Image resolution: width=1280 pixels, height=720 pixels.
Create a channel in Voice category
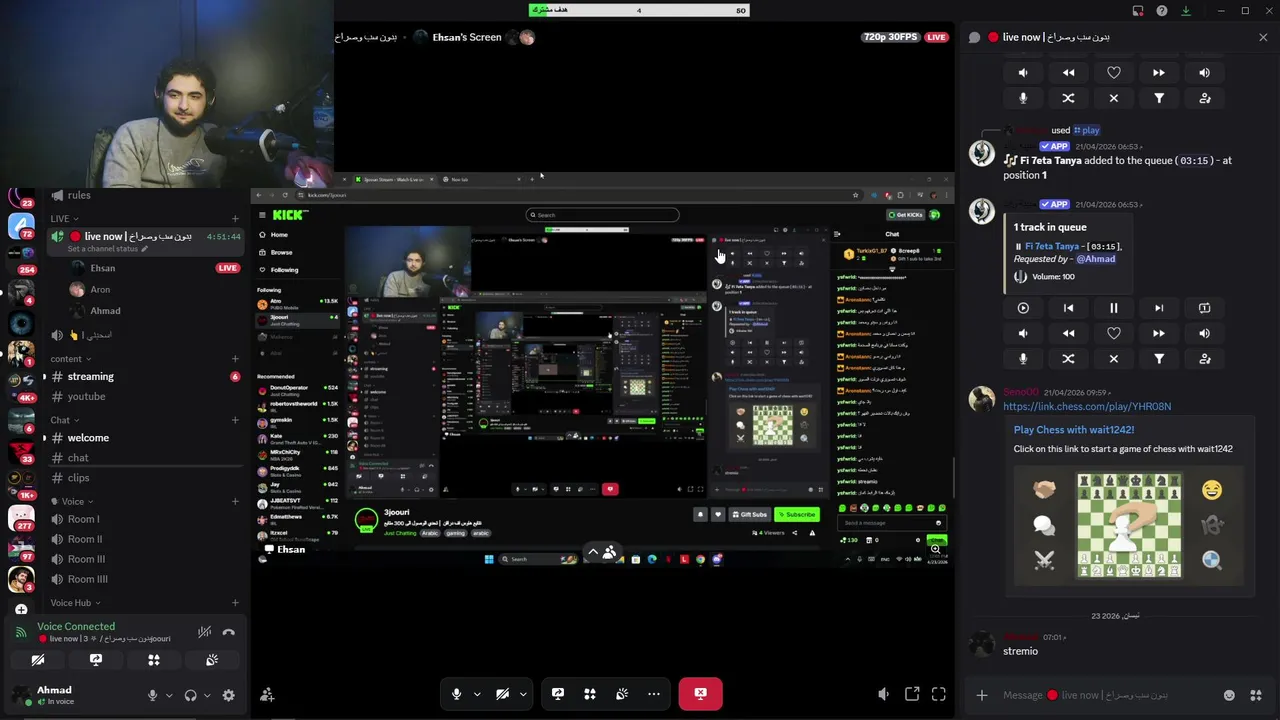click(x=235, y=501)
